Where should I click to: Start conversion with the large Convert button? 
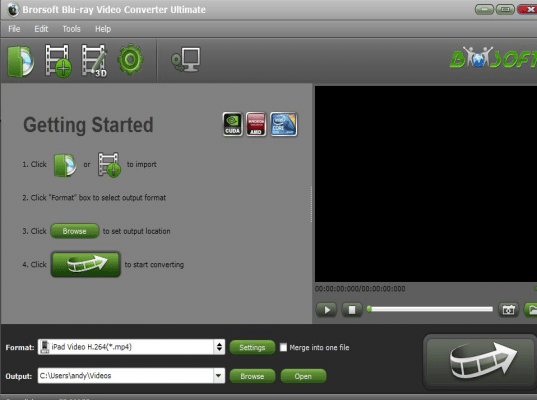[481, 362]
